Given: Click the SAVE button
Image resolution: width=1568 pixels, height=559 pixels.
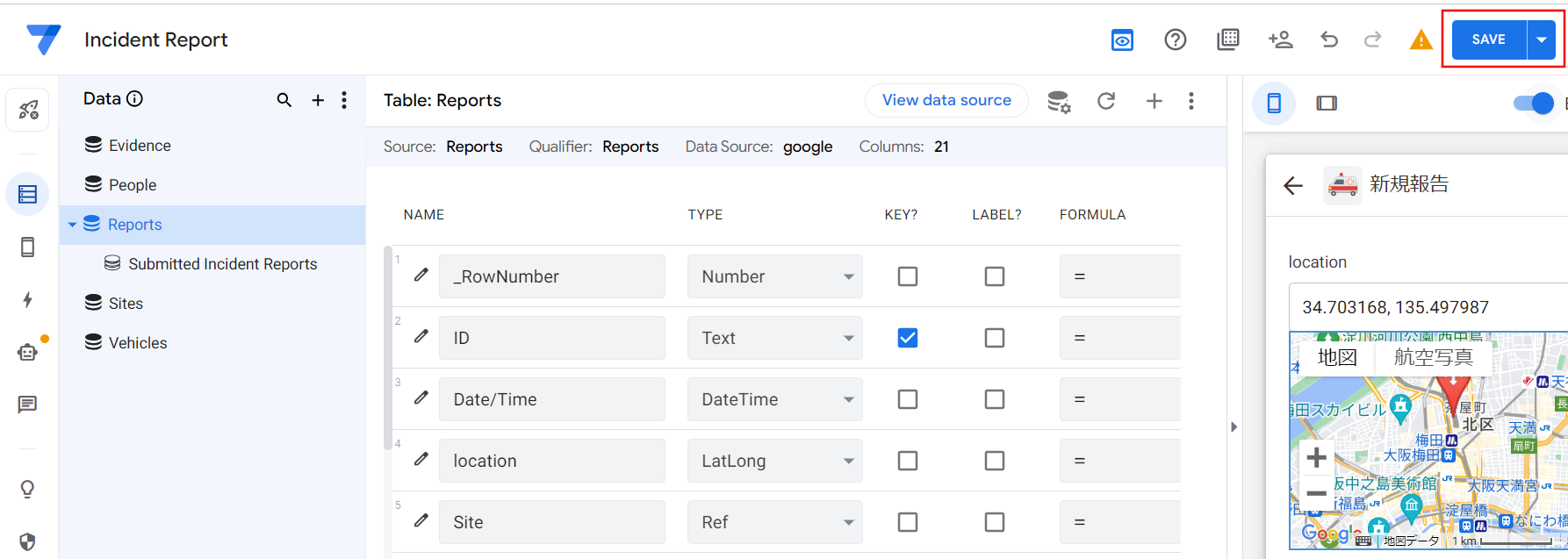Looking at the screenshot, I should pos(1489,39).
